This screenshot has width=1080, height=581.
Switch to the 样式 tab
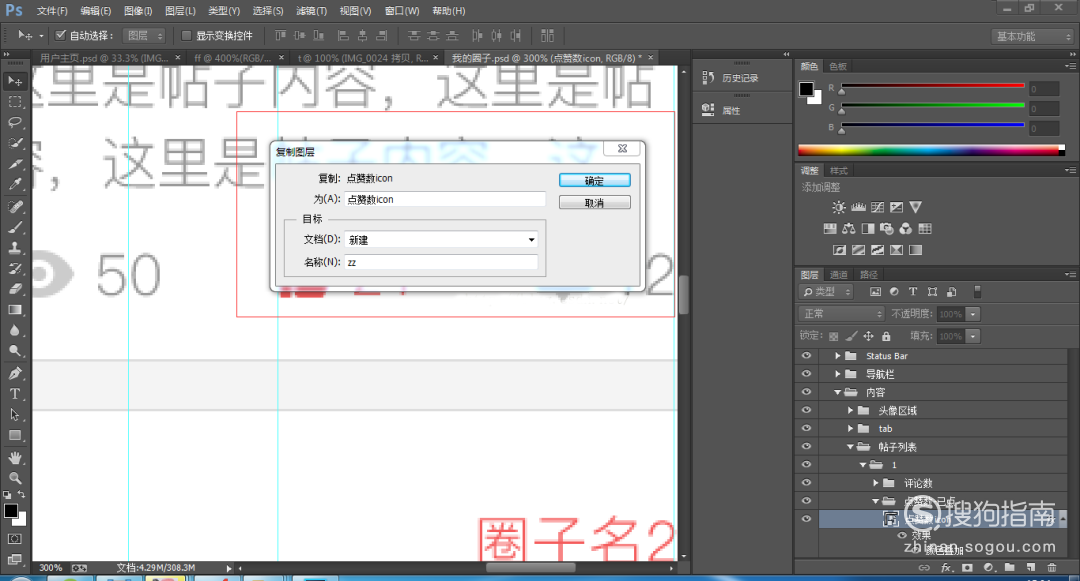point(838,171)
